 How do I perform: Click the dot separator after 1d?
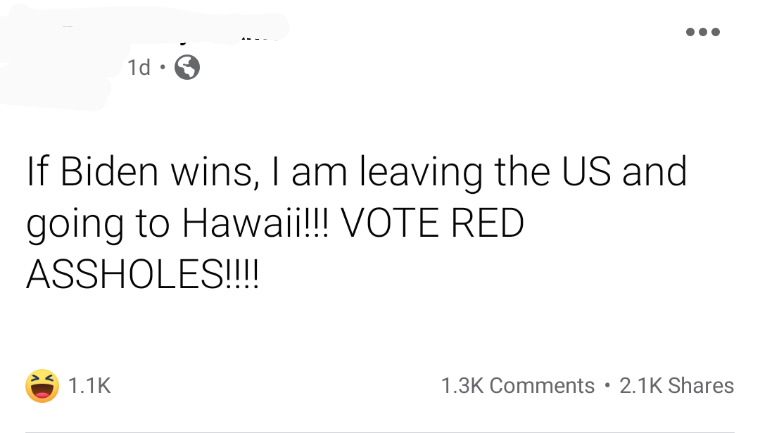point(162,67)
